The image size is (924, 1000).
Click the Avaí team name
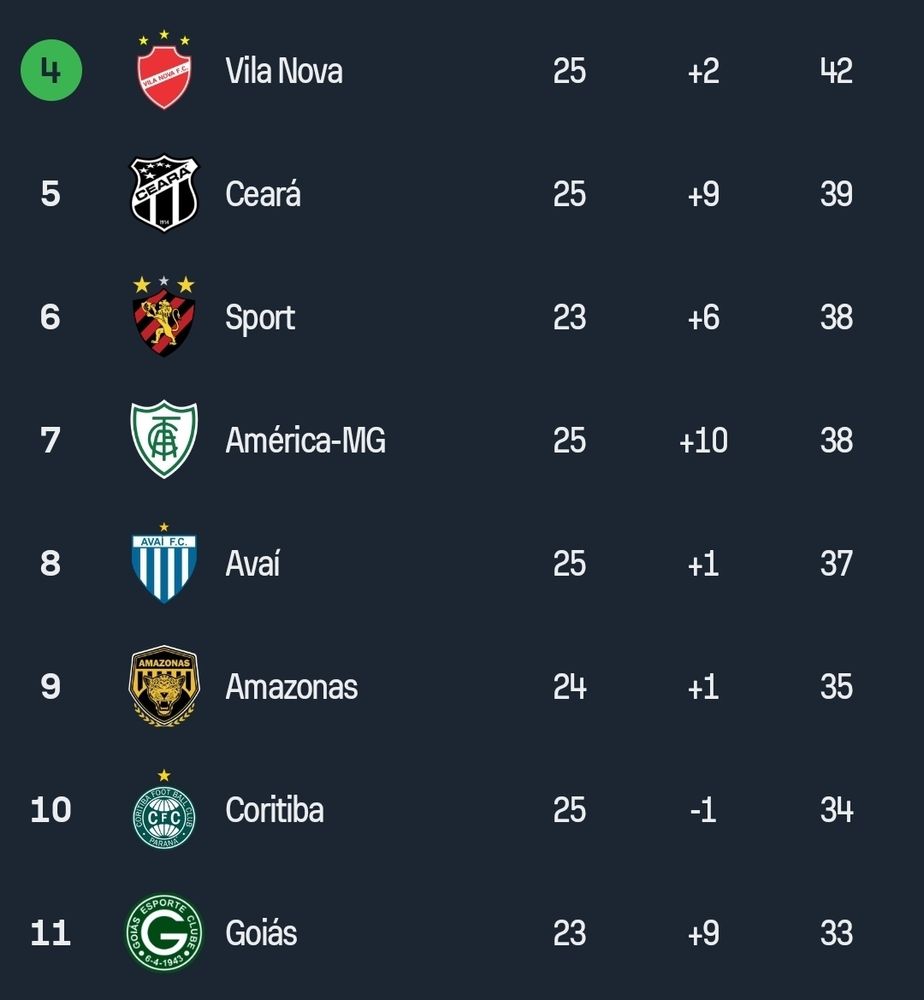pyautogui.click(x=253, y=563)
